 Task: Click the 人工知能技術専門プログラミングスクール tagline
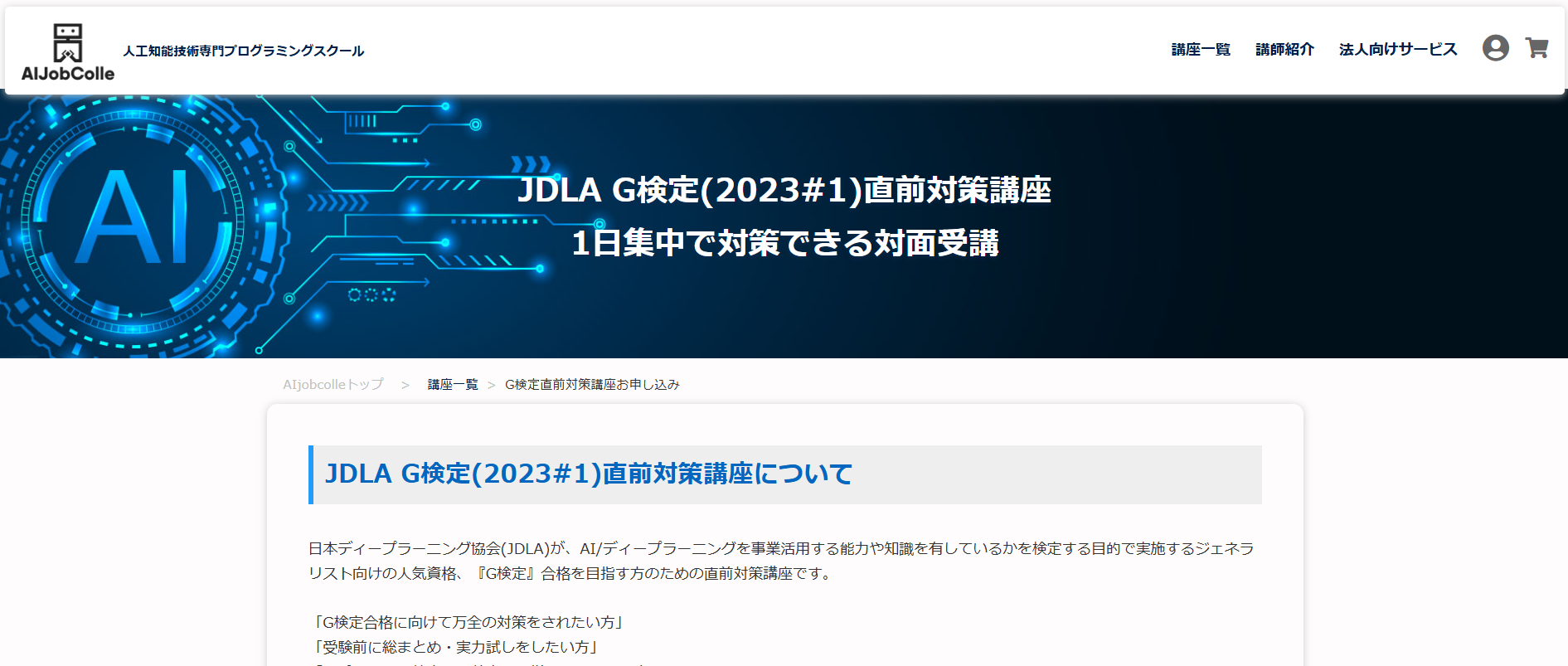tap(244, 51)
